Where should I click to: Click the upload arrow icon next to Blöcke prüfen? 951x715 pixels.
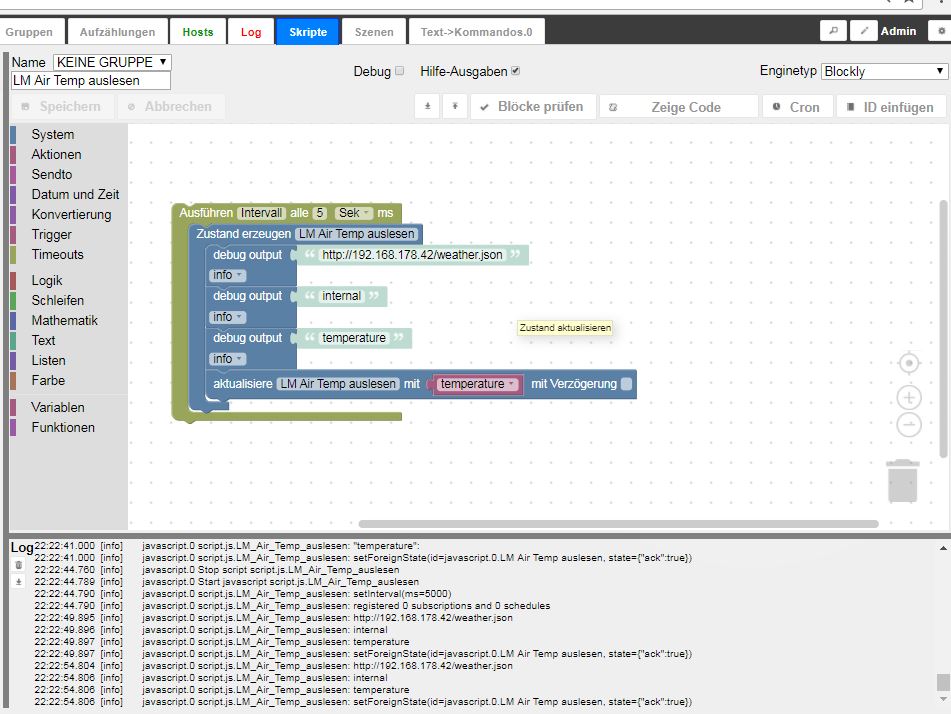[455, 107]
